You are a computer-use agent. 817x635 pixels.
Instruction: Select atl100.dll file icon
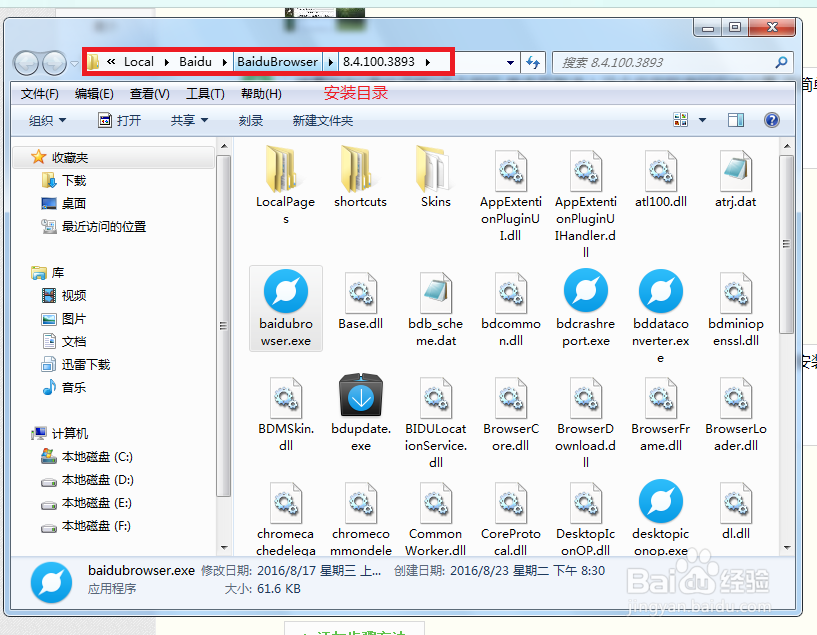click(660, 171)
